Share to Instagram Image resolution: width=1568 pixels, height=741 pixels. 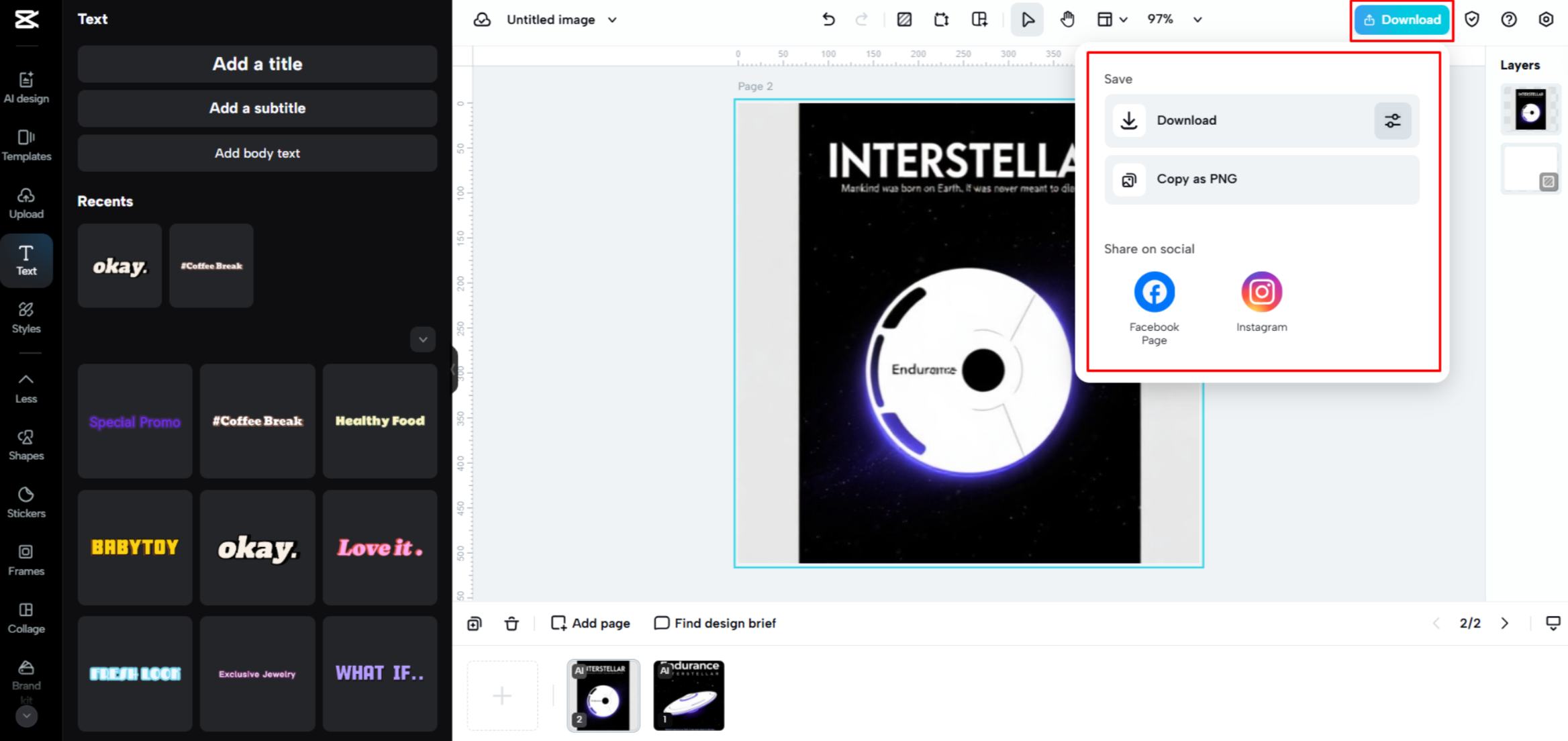(x=1261, y=293)
